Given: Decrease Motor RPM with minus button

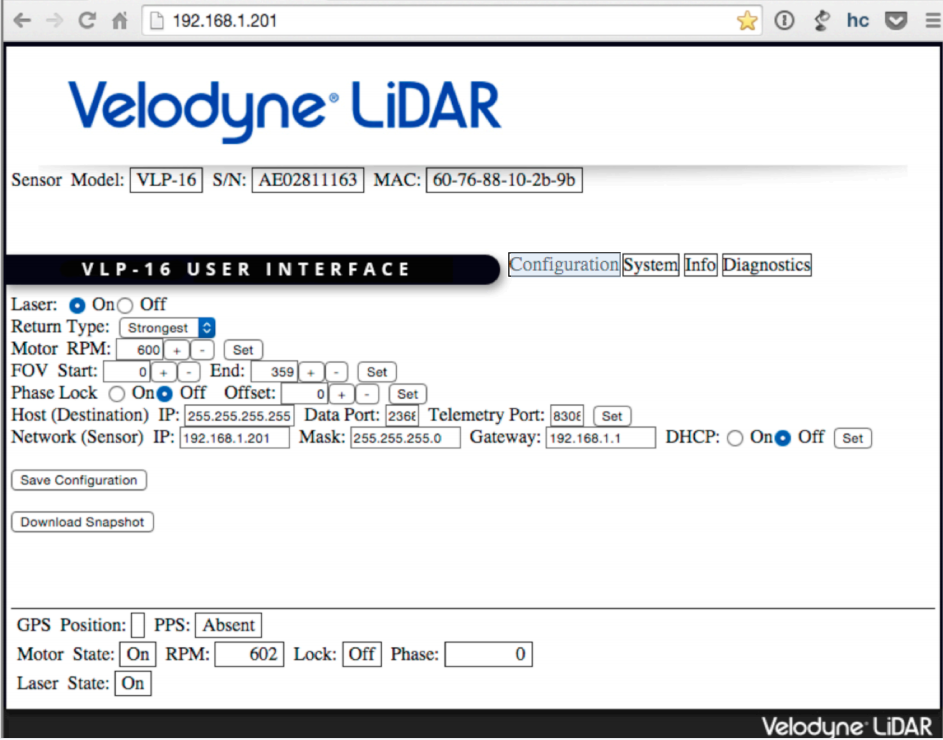Looking at the screenshot, I should 202,350.
